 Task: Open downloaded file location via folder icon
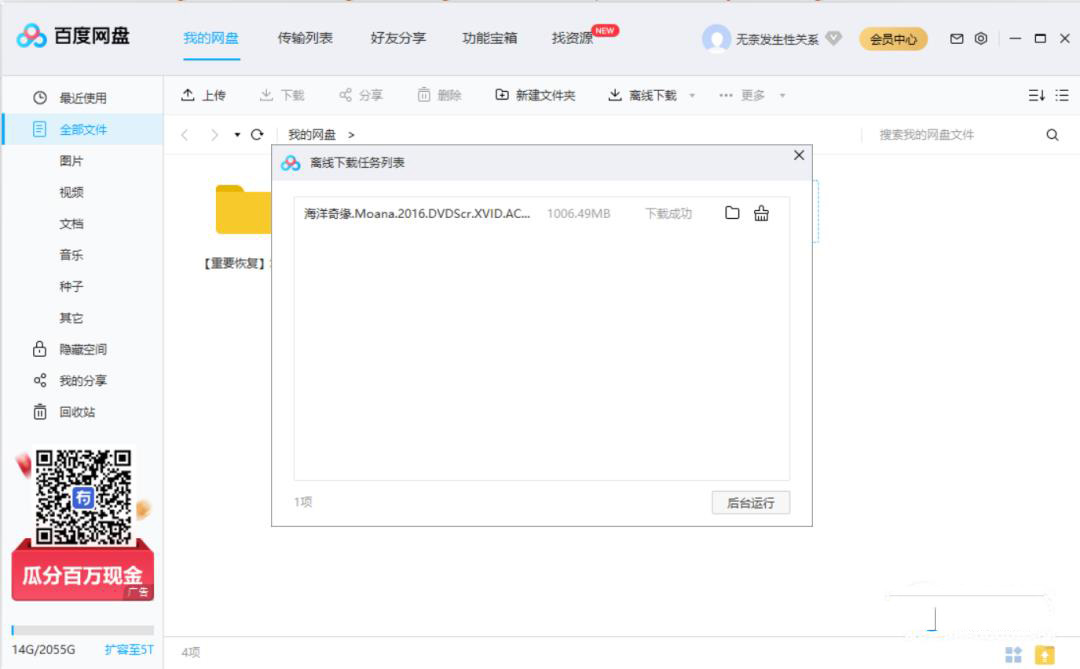733,213
